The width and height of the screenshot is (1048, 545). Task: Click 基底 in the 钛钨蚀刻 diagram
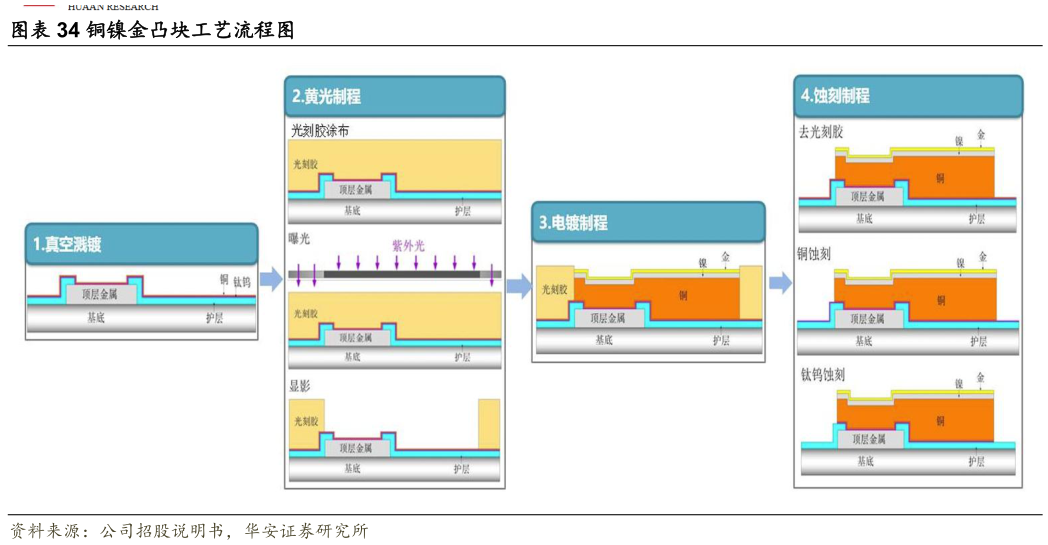tap(865, 461)
